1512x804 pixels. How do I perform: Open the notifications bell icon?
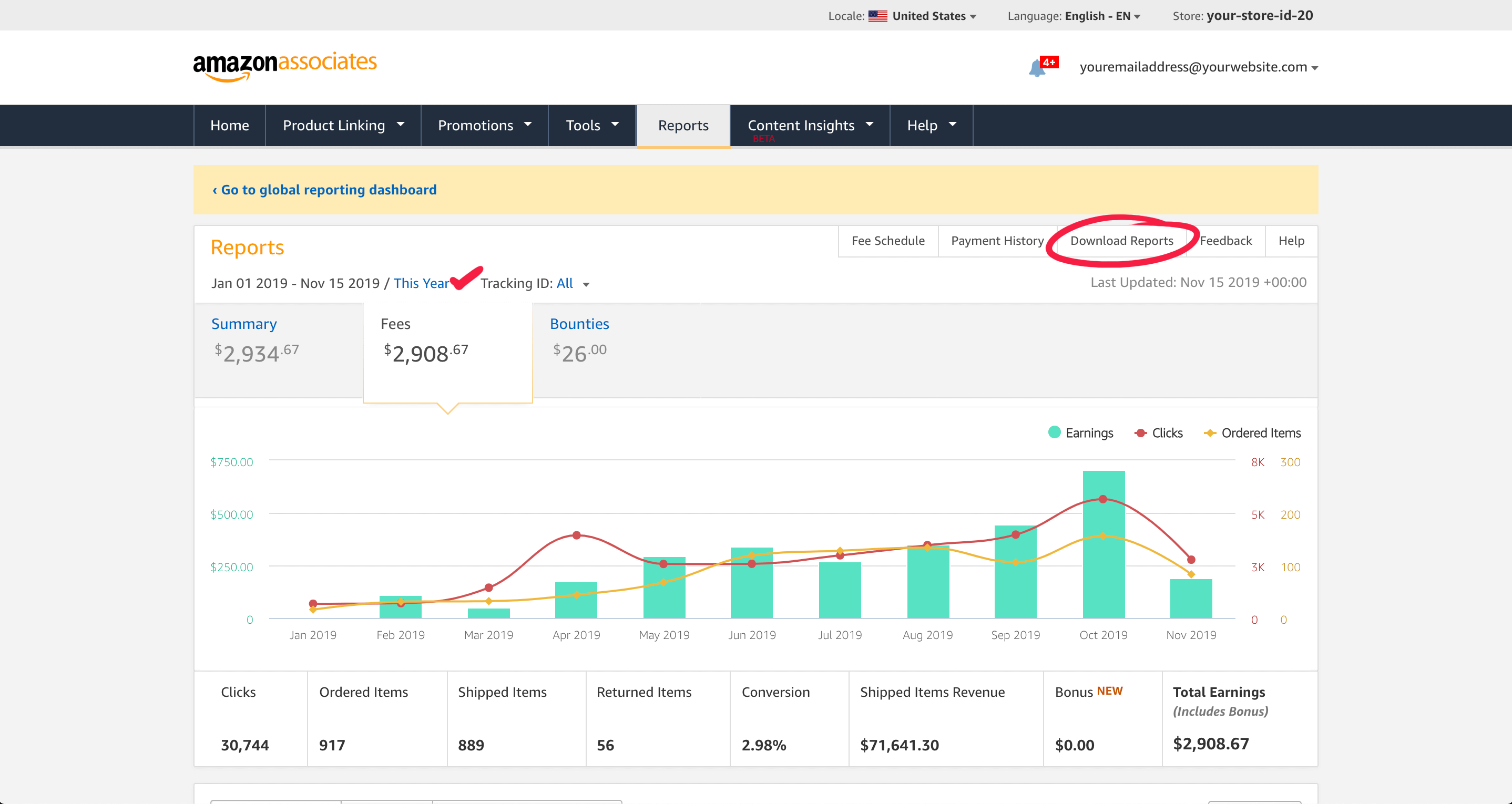1038,68
